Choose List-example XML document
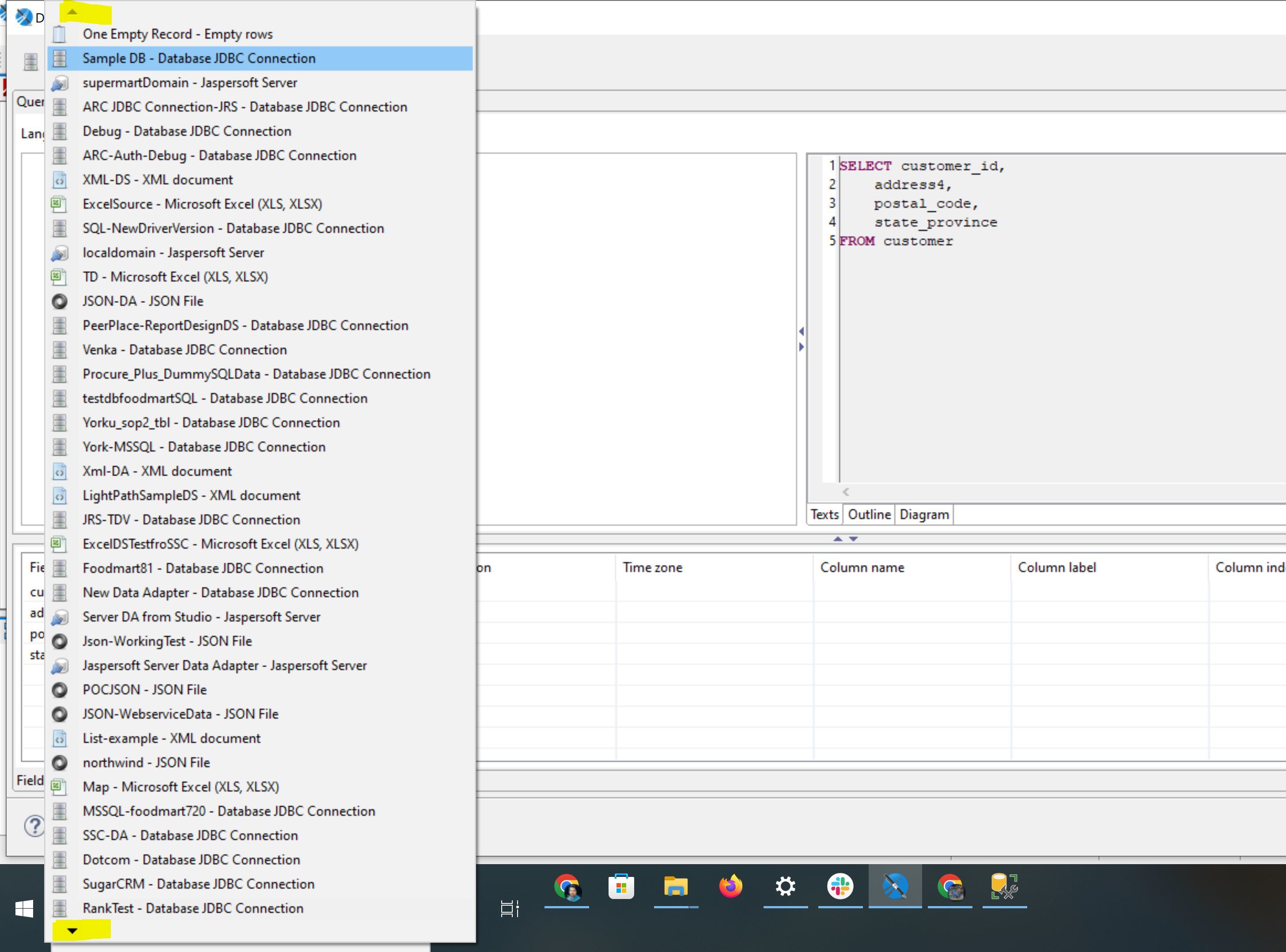1286x952 pixels. click(260, 738)
